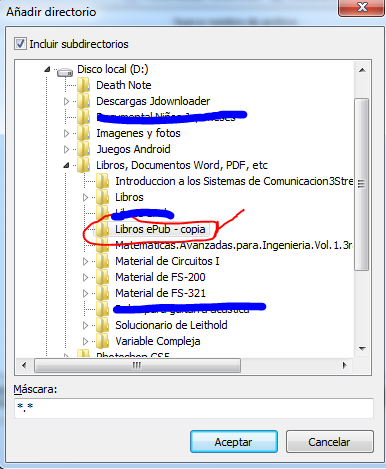
Task: Select the Libros subfolder name
Action: pyautogui.click(x=129, y=197)
